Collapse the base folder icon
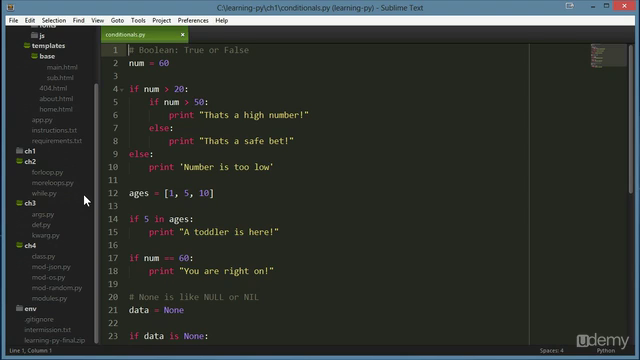Screen dimensions: 640x360 point(35,56)
